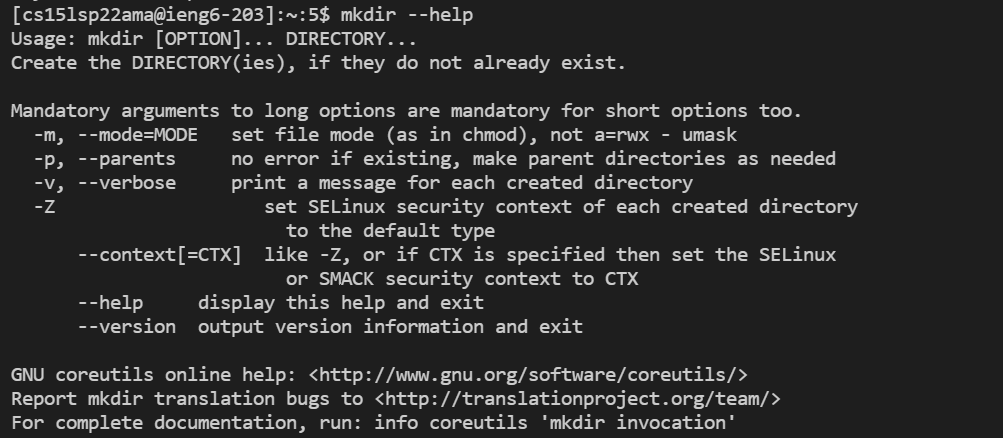Select the --mode=MODE option text
Image resolution: width=1003 pixels, height=438 pixels.
tap(138, 135)
